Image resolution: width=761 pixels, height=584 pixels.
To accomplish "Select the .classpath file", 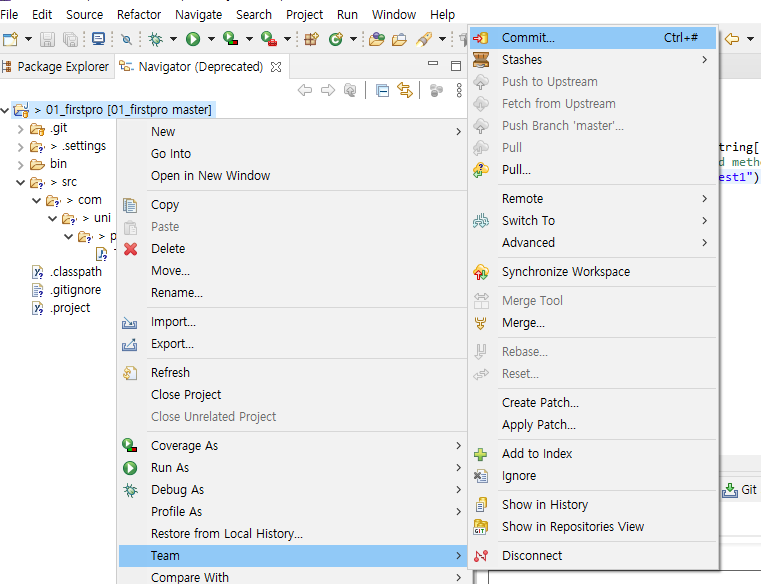I will coord(76,272).
